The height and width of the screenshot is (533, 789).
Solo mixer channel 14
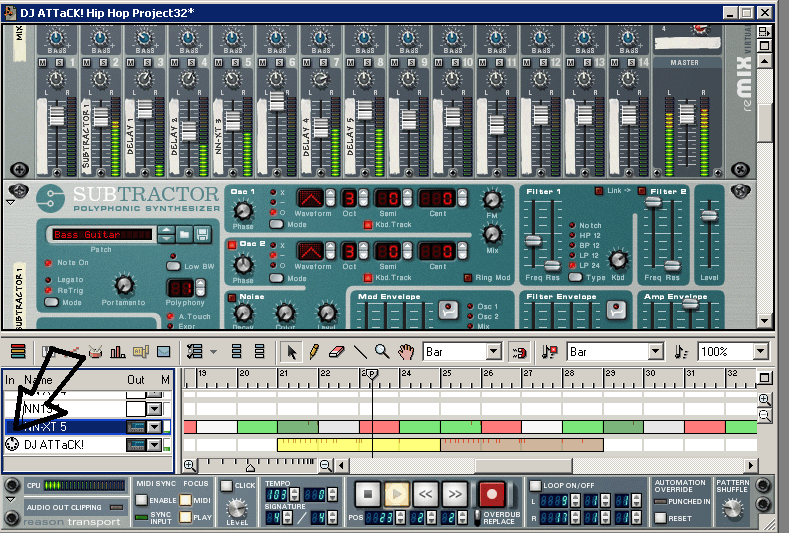click(632, 62)
